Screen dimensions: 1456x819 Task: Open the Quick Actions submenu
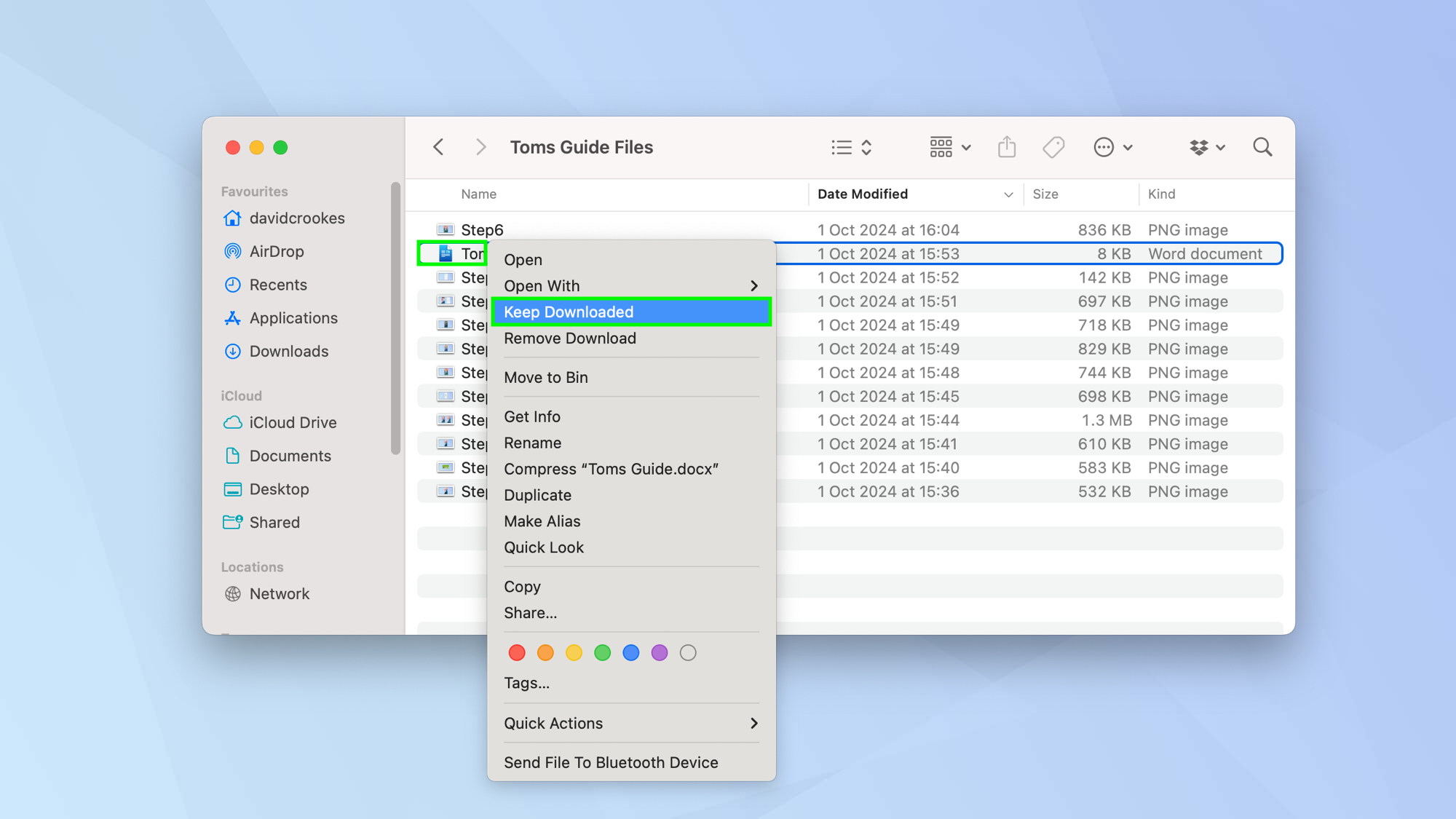pos(553,723)
